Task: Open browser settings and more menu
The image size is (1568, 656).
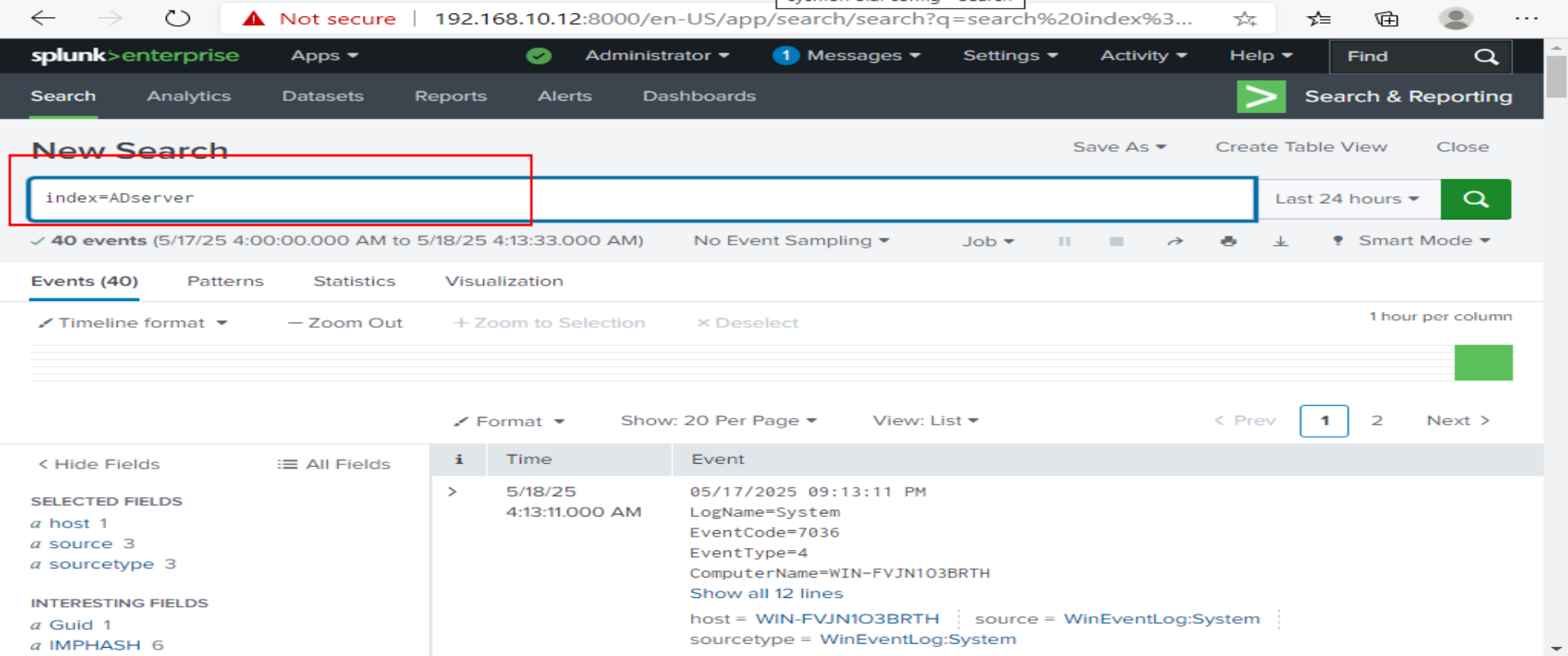Action: pyautogui.click(x=1526, y=18)
